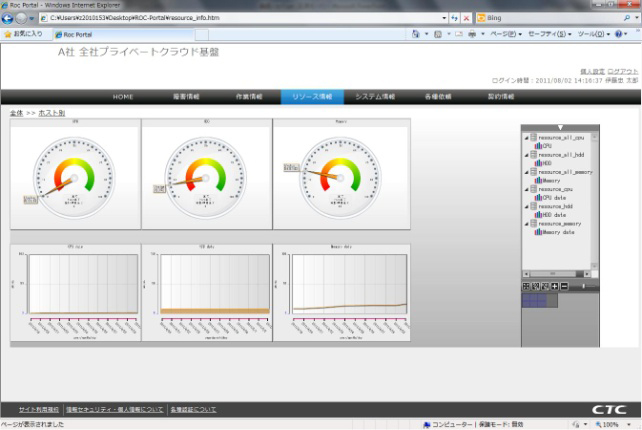Click the Memory date chart icon

click(x=537, y=232)
